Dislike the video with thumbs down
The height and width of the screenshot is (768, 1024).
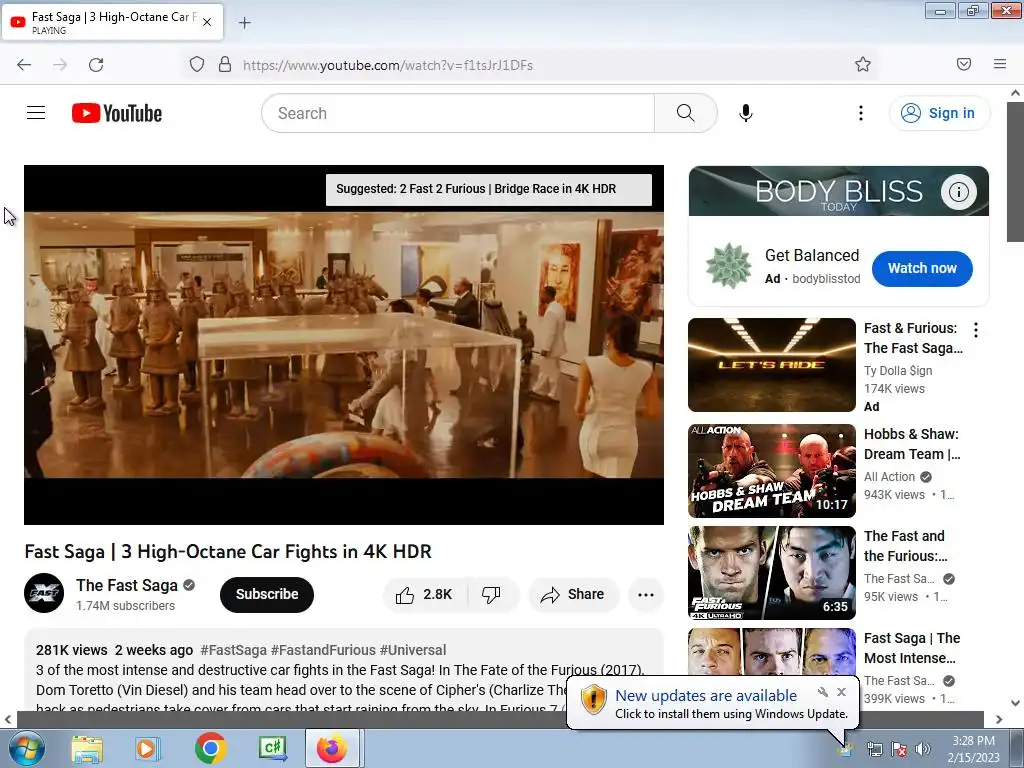492,594
